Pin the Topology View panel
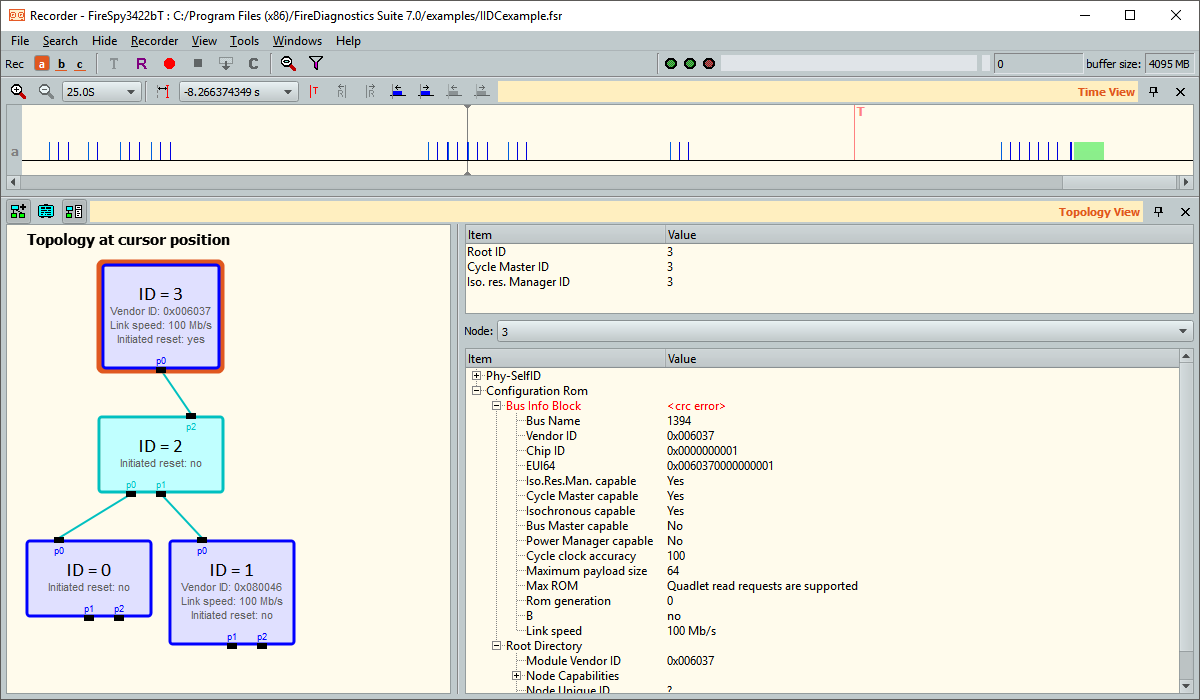1200x700 pixels. pyautogui.click(x=1157, y=212)
